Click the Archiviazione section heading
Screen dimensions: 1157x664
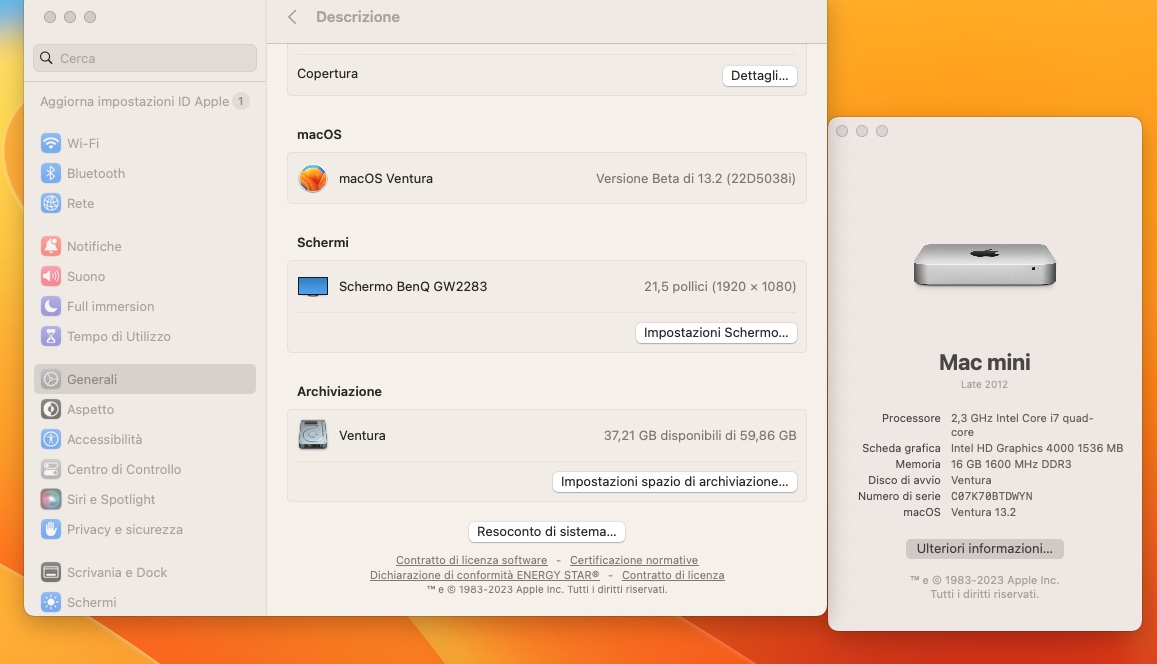[339, 392]
